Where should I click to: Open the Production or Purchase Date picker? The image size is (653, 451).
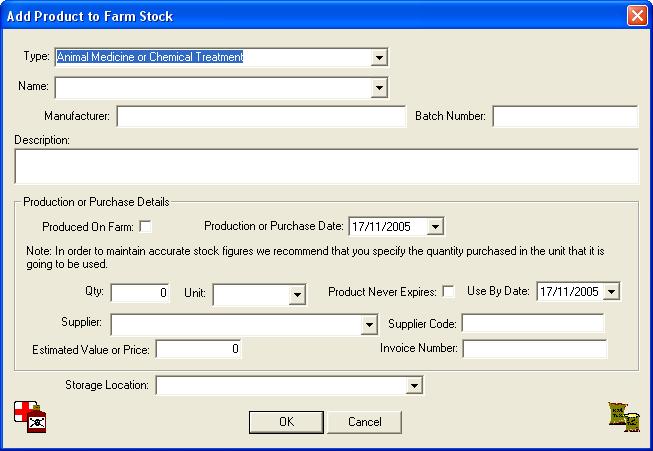[435, 227]
